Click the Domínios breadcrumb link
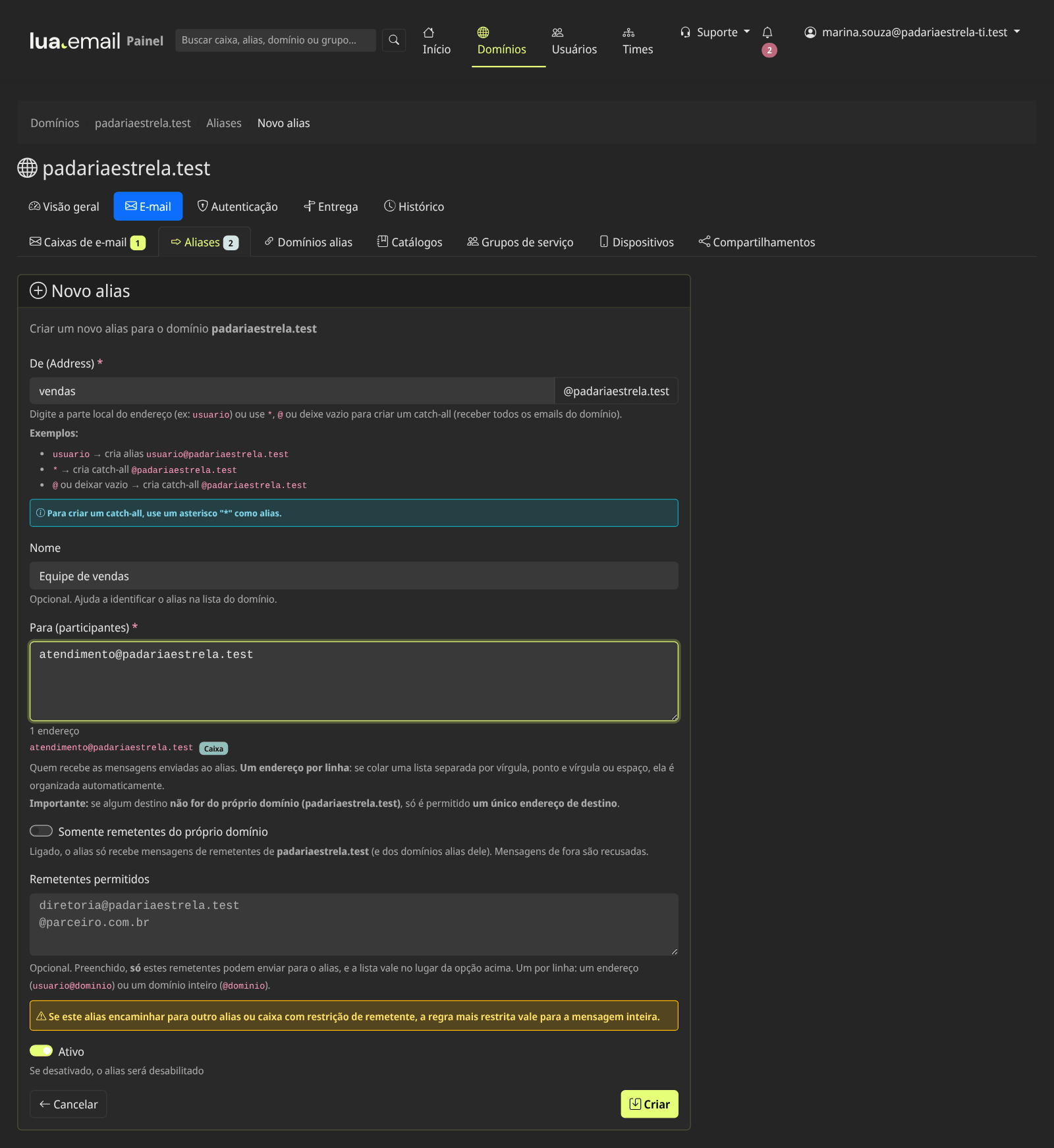Screen dimensions: 1054x1148 point(55,123)
